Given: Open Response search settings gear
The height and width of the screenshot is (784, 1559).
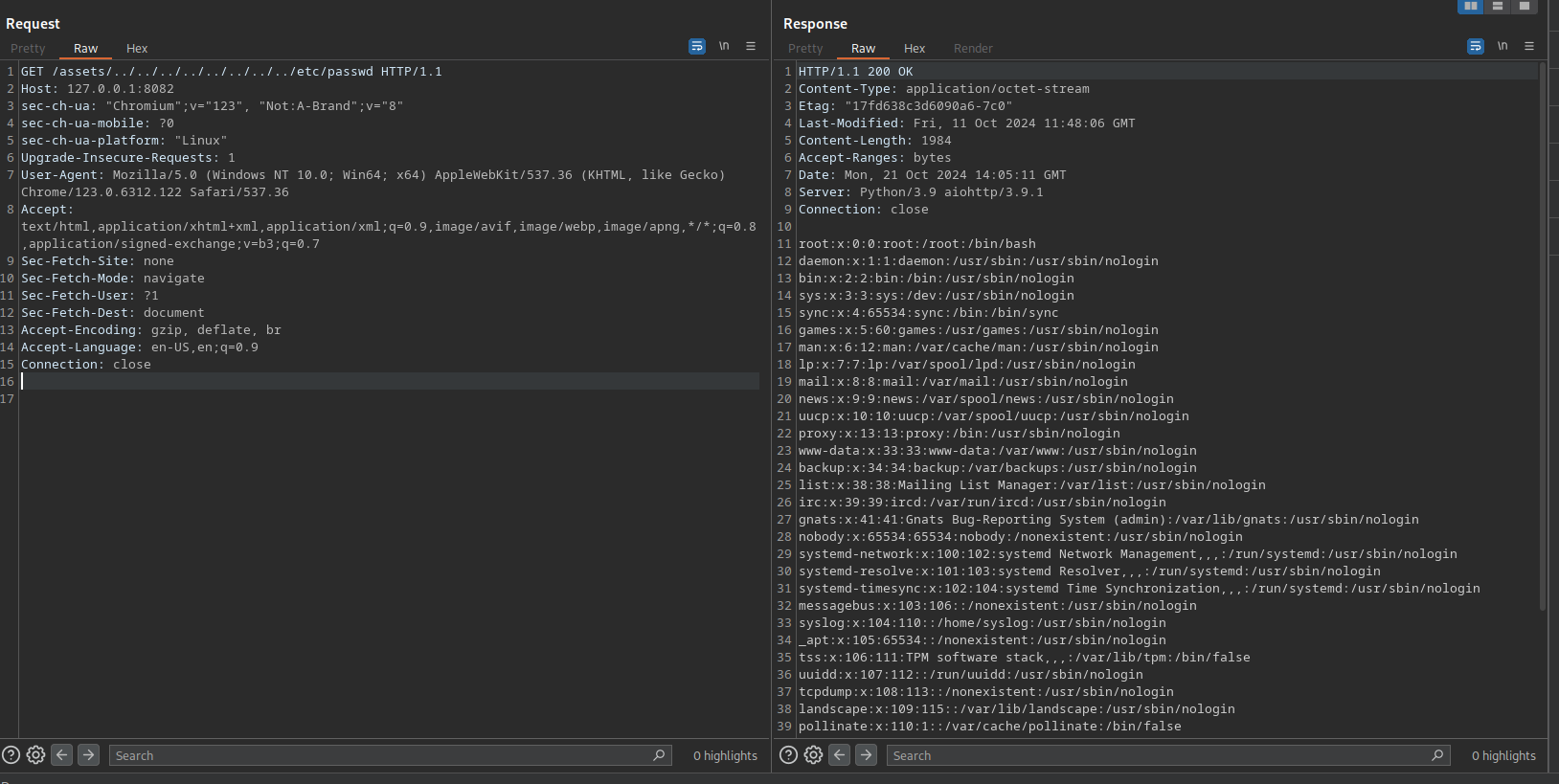Looking at the screenshot, I should [813, 754].
